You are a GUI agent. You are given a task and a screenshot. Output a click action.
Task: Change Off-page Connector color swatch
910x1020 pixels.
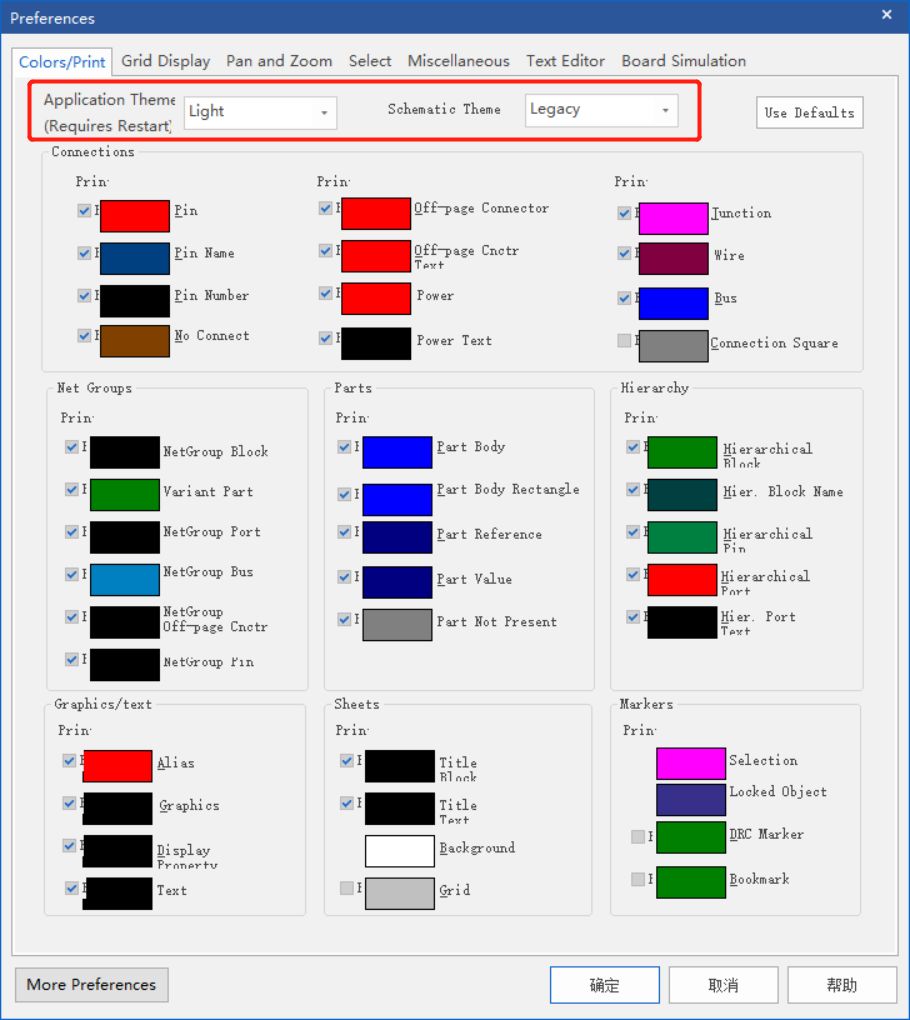tap(376, 213)
